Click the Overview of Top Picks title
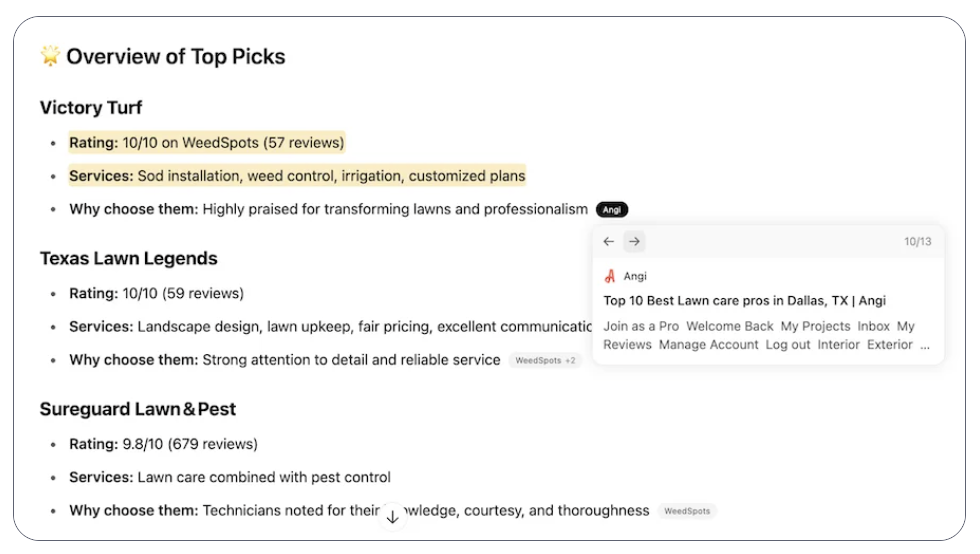Image resolution: width=980 pixels, height=554 pixels. (176, 56)
